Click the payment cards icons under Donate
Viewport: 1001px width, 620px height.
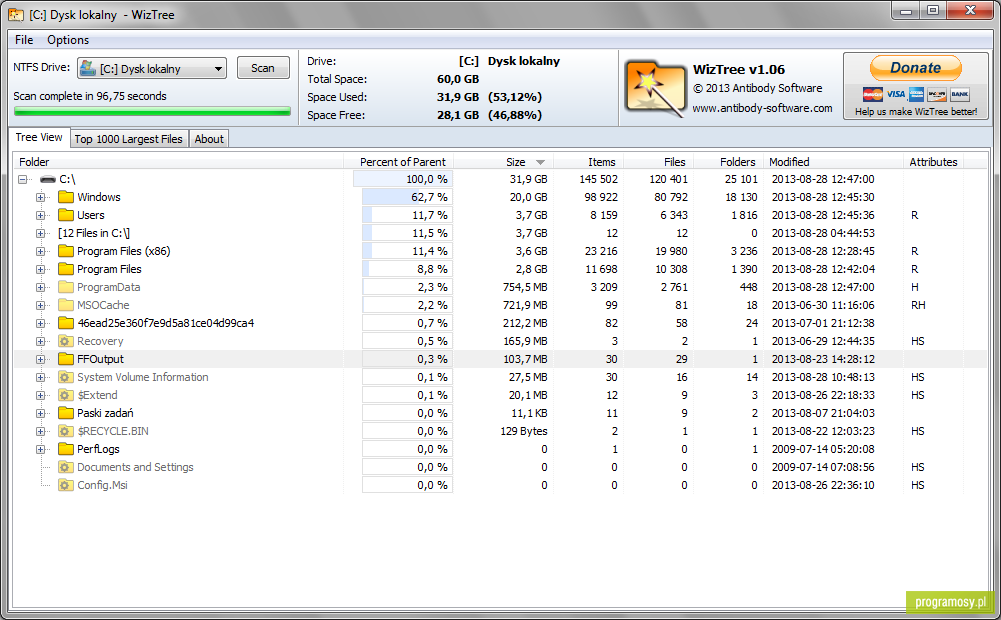click(916, 95)
